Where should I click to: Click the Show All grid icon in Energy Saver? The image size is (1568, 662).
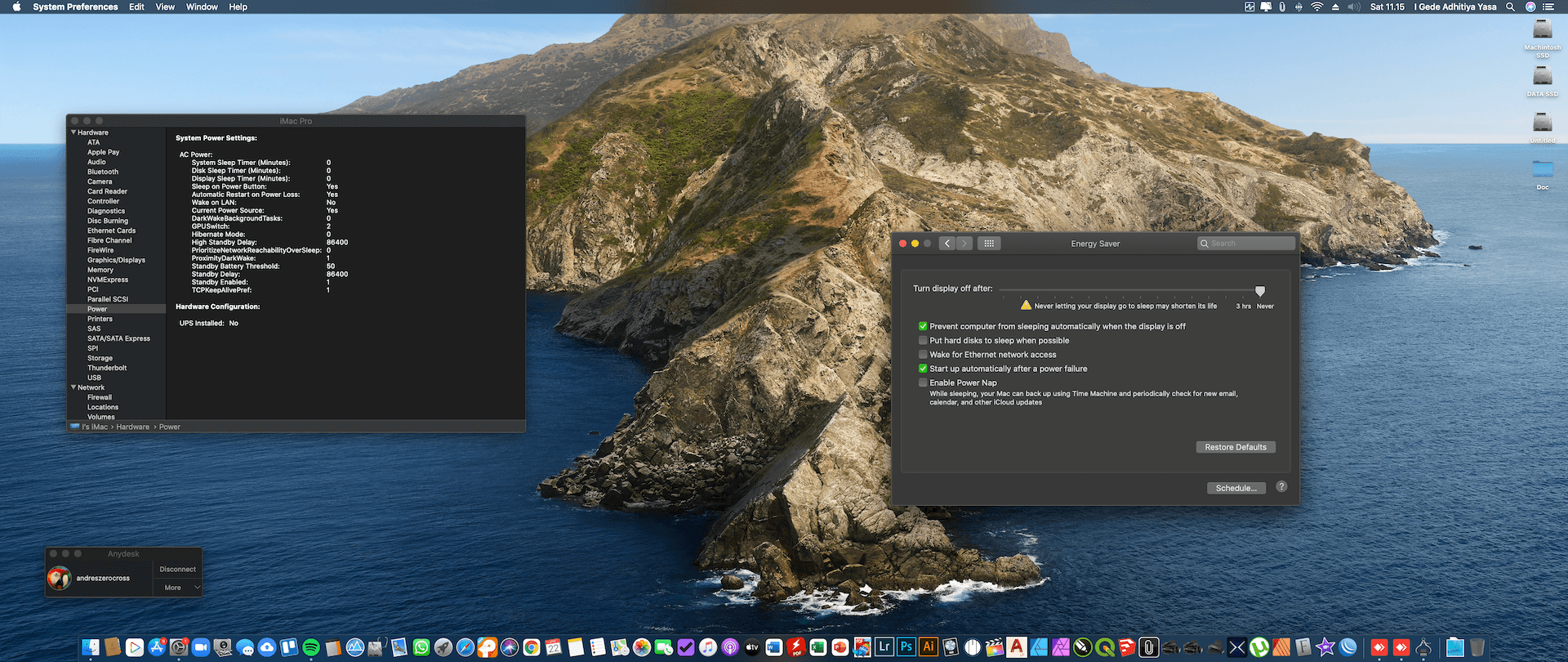[x=988, y=244]
